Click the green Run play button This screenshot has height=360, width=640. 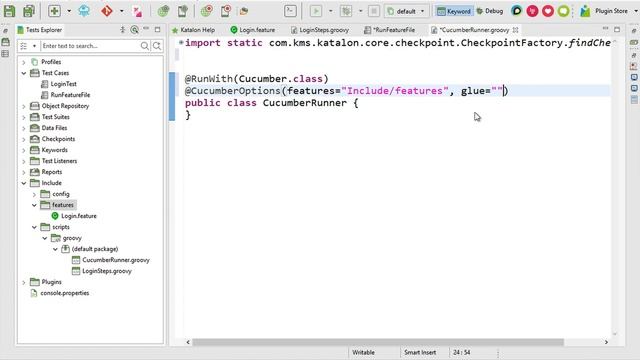tap(316, 11)
